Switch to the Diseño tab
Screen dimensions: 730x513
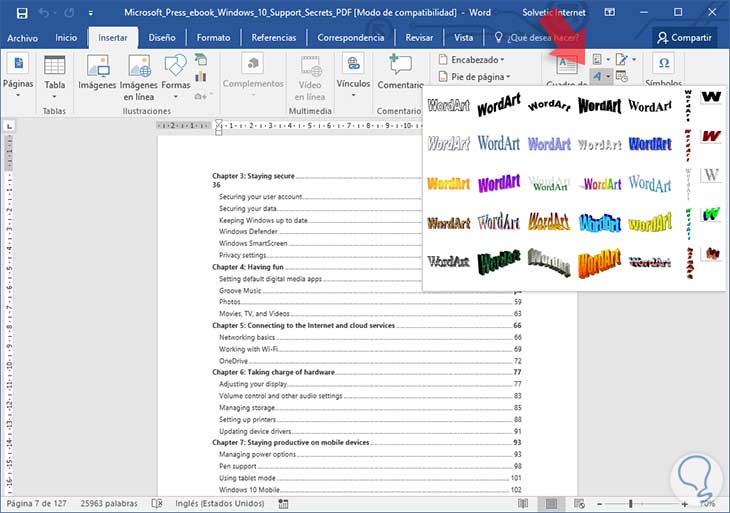162,38
